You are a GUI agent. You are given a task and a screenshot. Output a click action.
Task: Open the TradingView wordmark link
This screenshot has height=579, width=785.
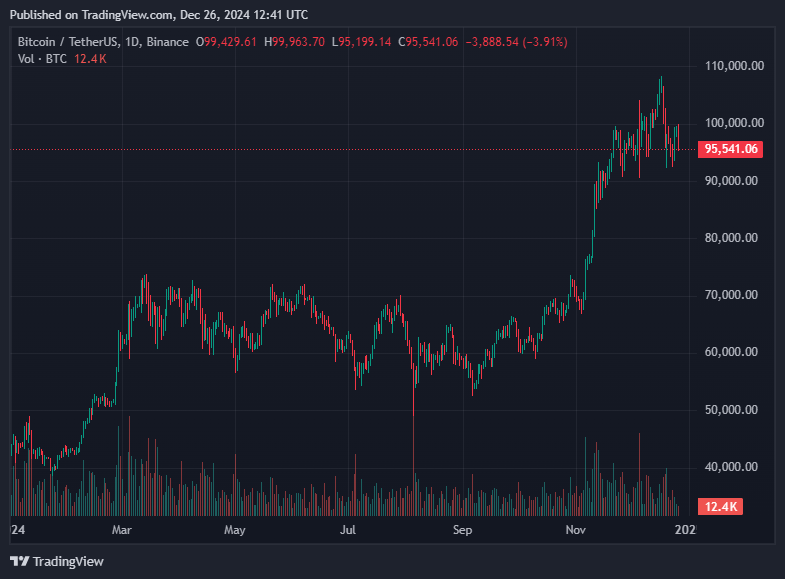68,561
